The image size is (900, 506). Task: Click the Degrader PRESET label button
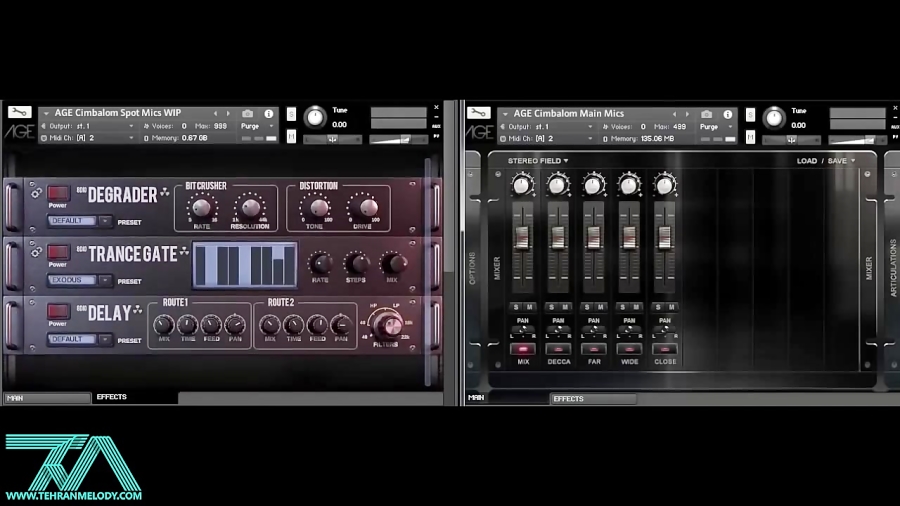[x=129, y=222]
